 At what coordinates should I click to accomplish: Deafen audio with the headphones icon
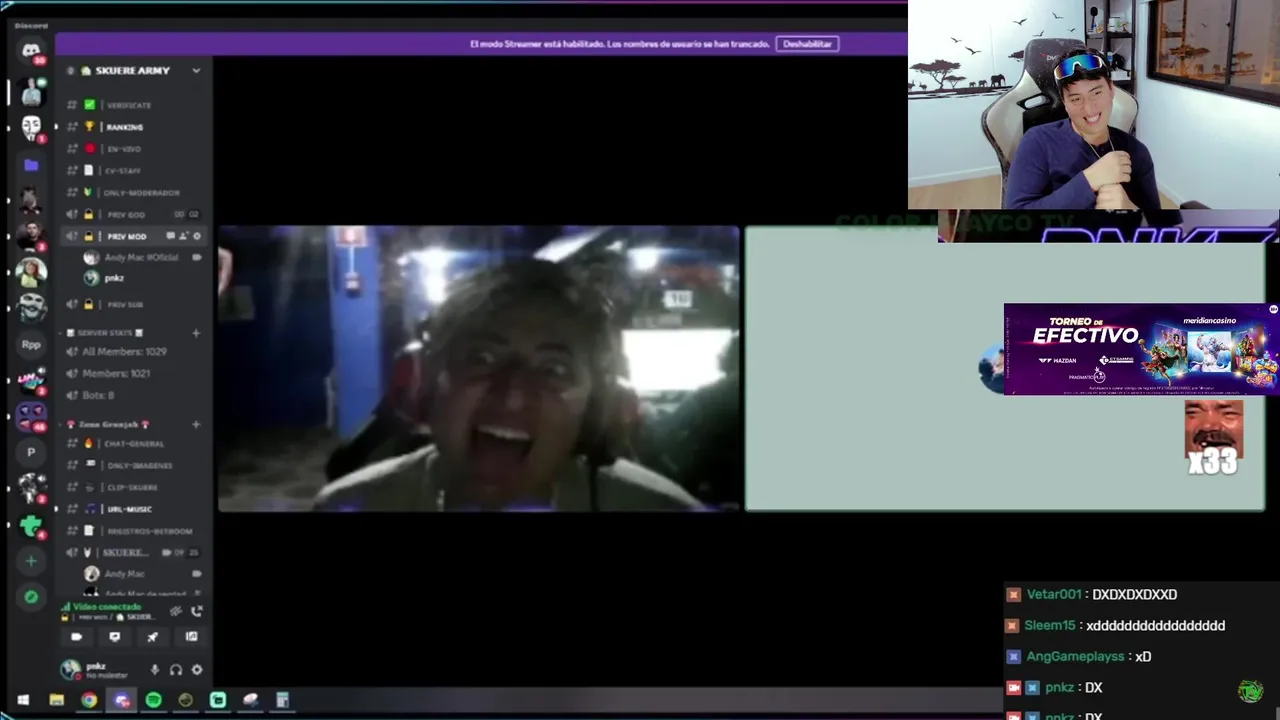click(x=176, y=670)
